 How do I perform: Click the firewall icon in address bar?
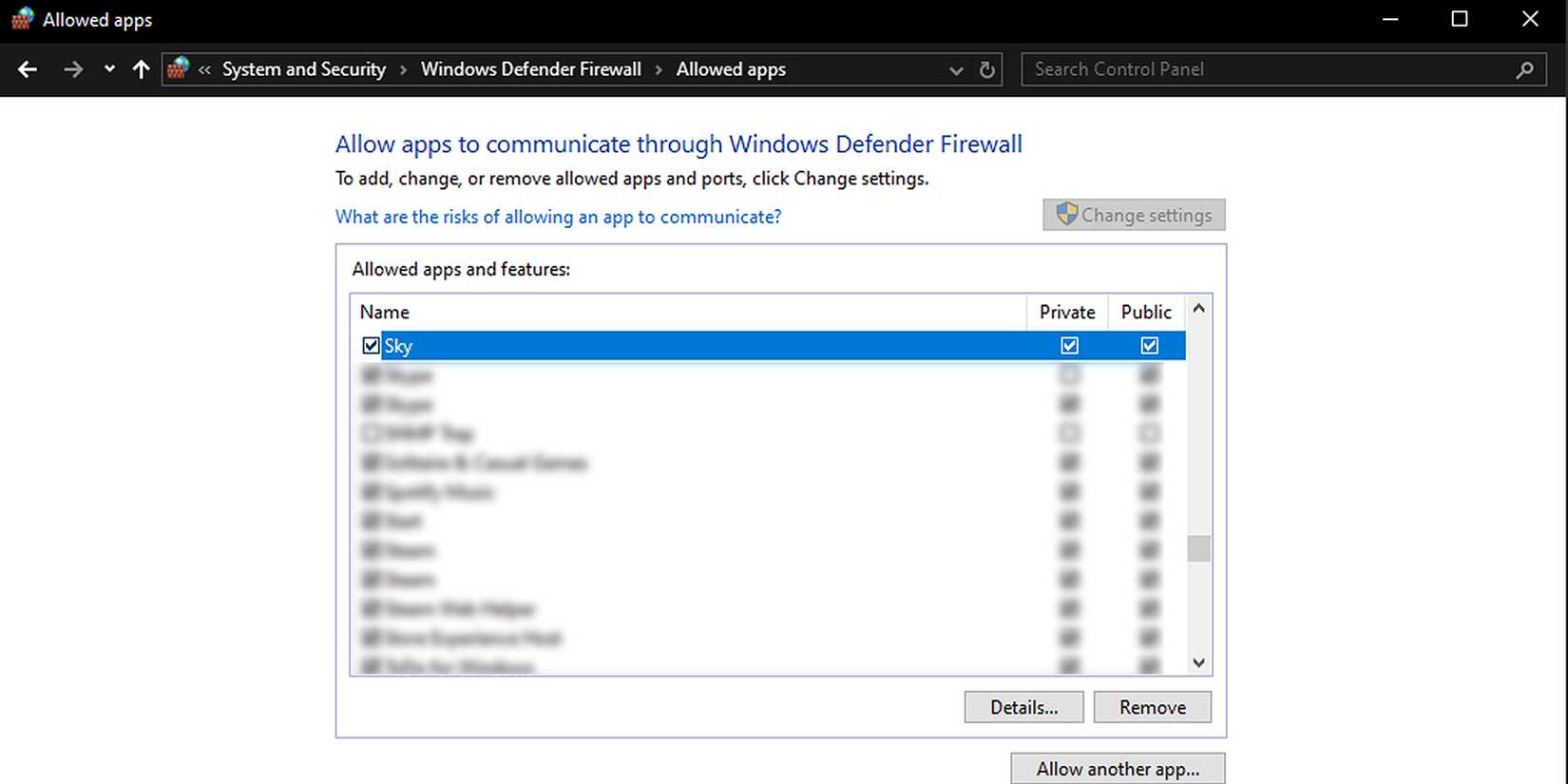point(178,68)
